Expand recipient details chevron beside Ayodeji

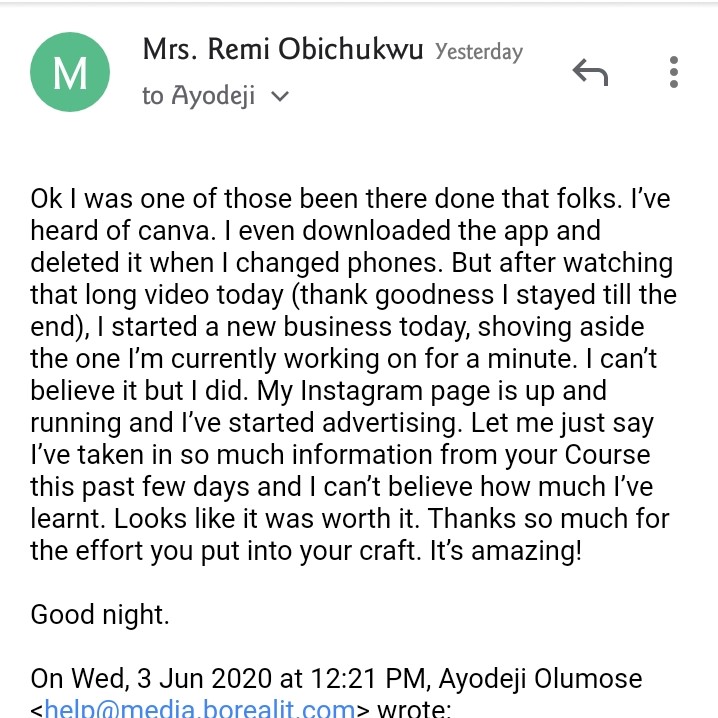pyautogui.click(x=280, y=96)
